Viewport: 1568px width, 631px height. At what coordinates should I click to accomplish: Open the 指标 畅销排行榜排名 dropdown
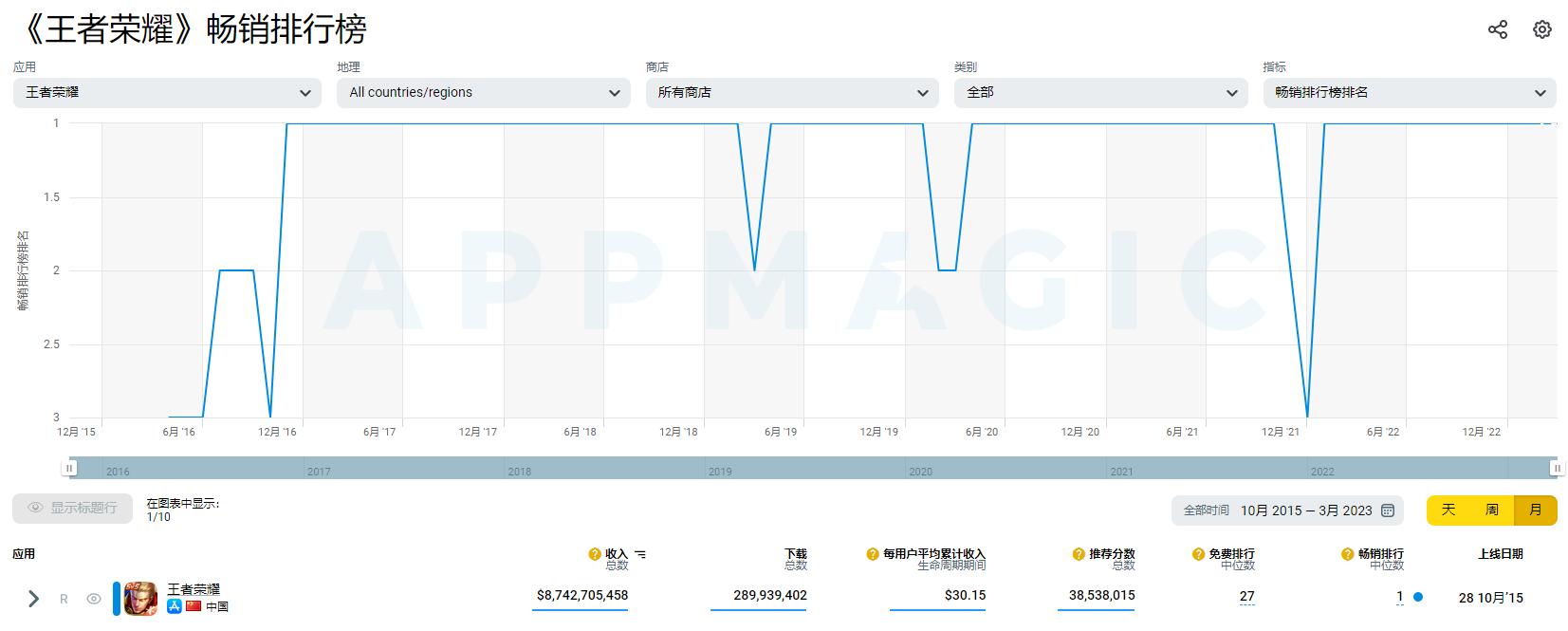coord(1410,93)
